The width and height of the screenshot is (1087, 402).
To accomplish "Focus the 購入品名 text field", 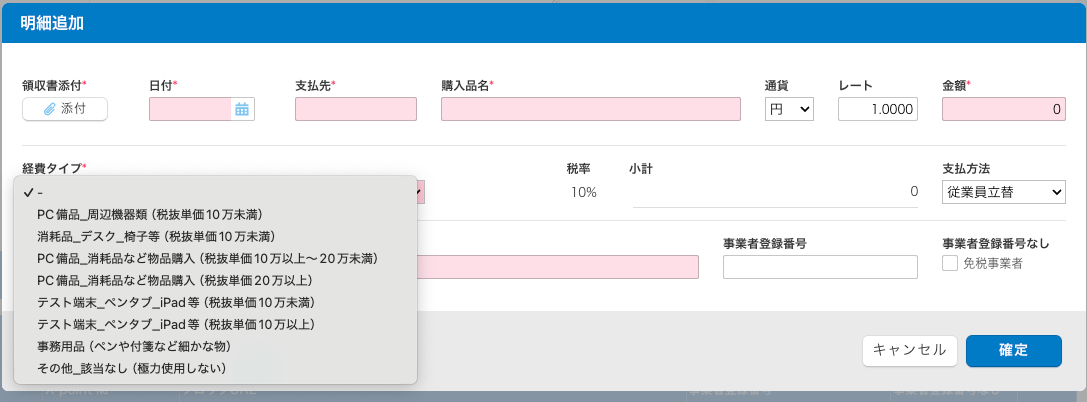I will click(590, 109).
